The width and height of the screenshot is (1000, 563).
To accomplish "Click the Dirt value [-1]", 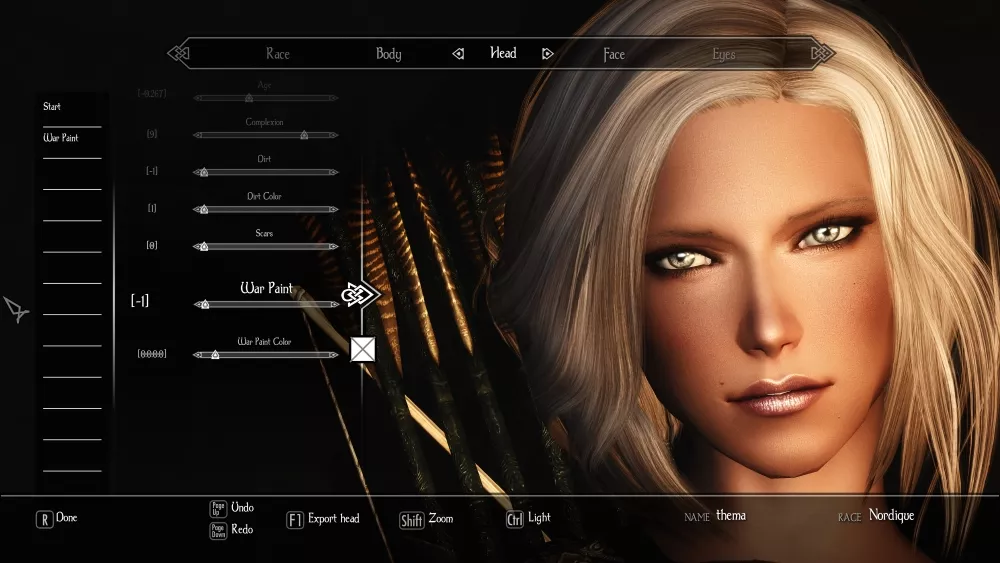I will coord(152,171).
